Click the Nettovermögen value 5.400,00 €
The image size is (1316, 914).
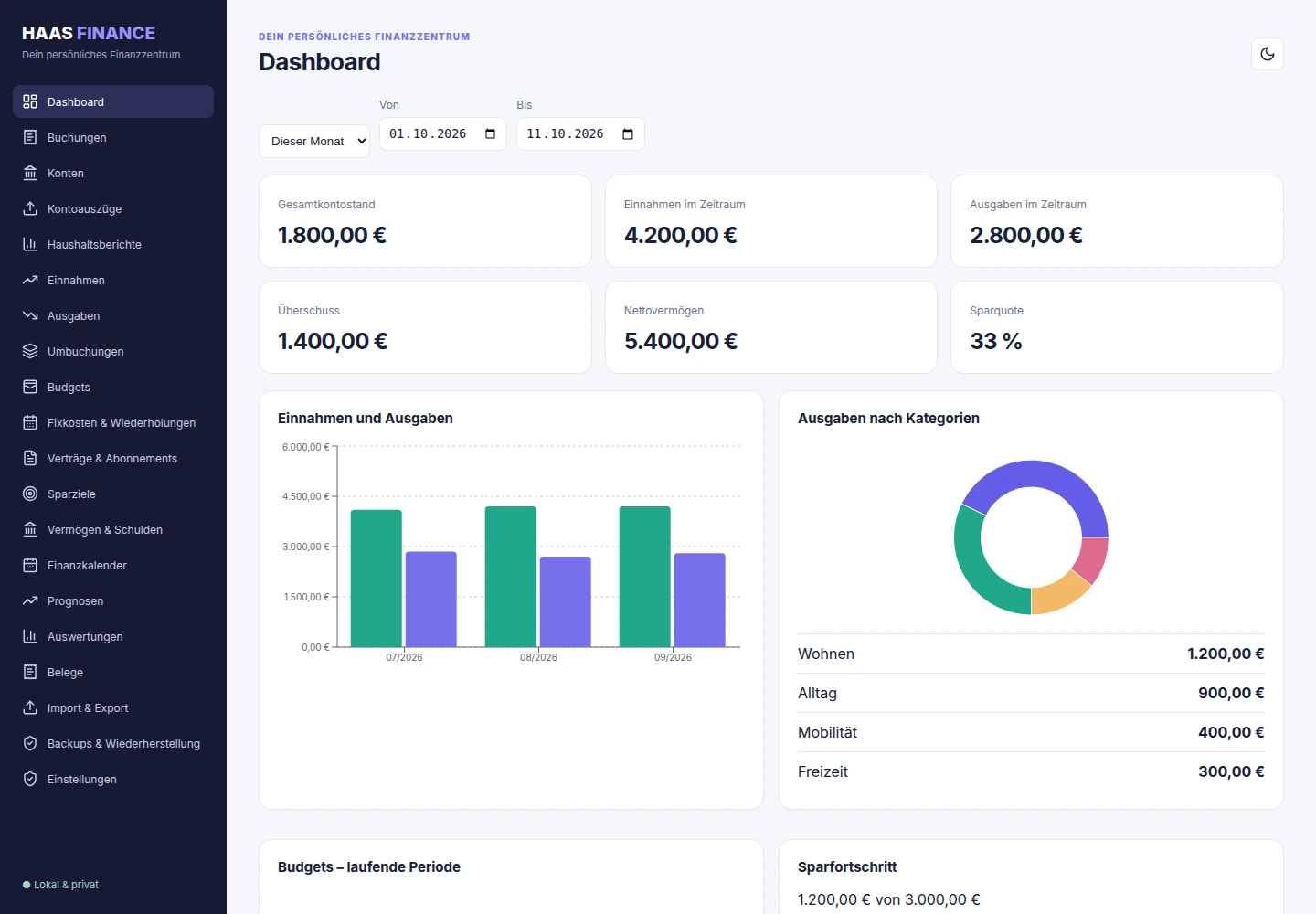[681, 341]
